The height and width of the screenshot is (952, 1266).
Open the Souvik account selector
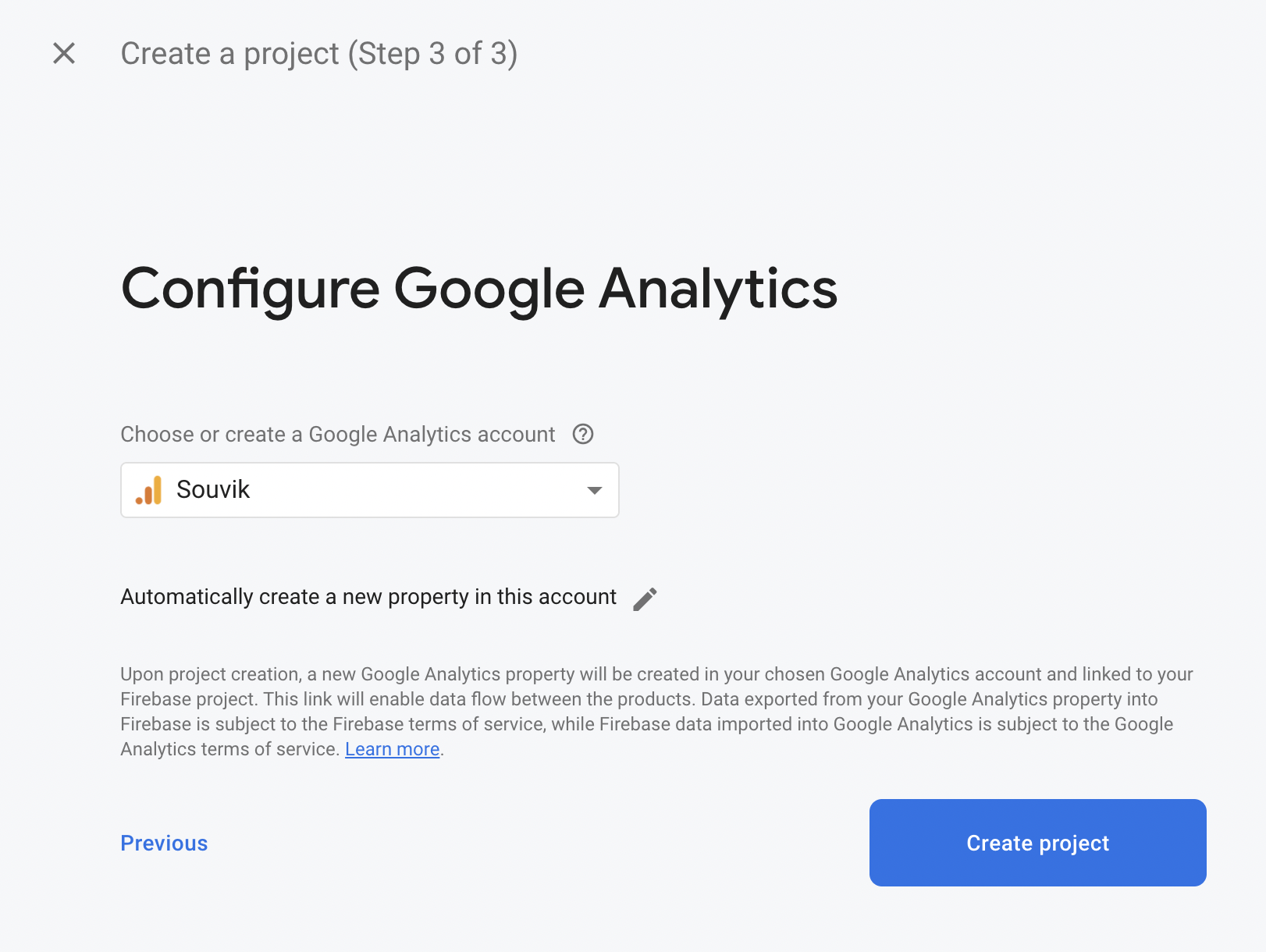(369, 490)
